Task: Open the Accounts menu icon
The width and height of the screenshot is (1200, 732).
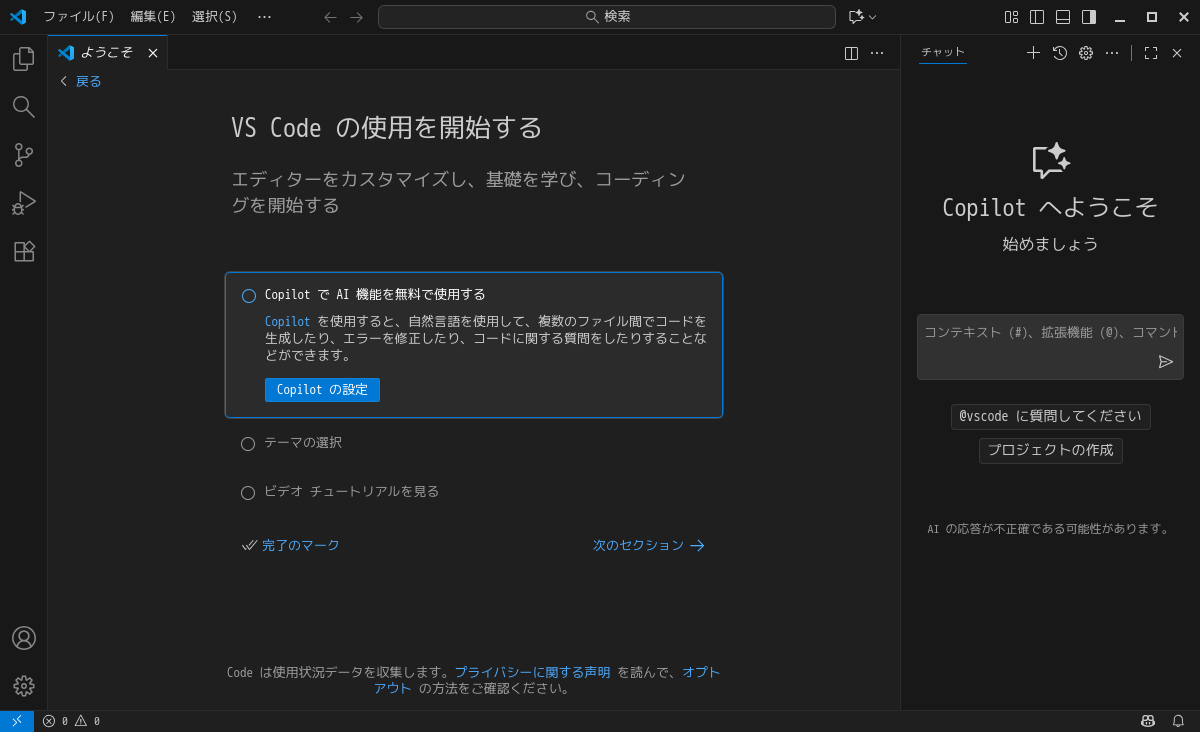Action: (x=24, y=638)
